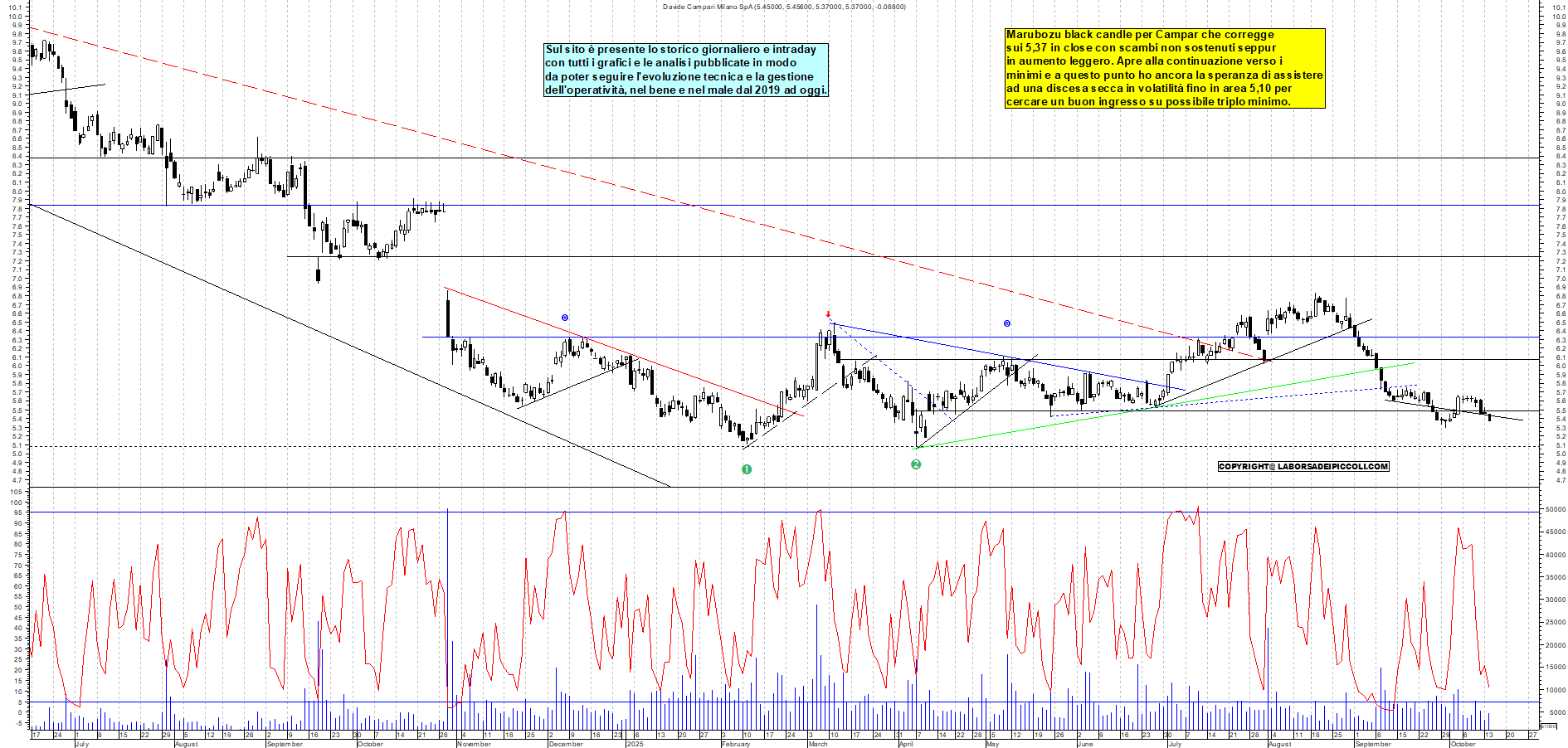Click the June label on the time axis
The width and height of the screenshot is (1568, 748).
tap(1084, 744)
